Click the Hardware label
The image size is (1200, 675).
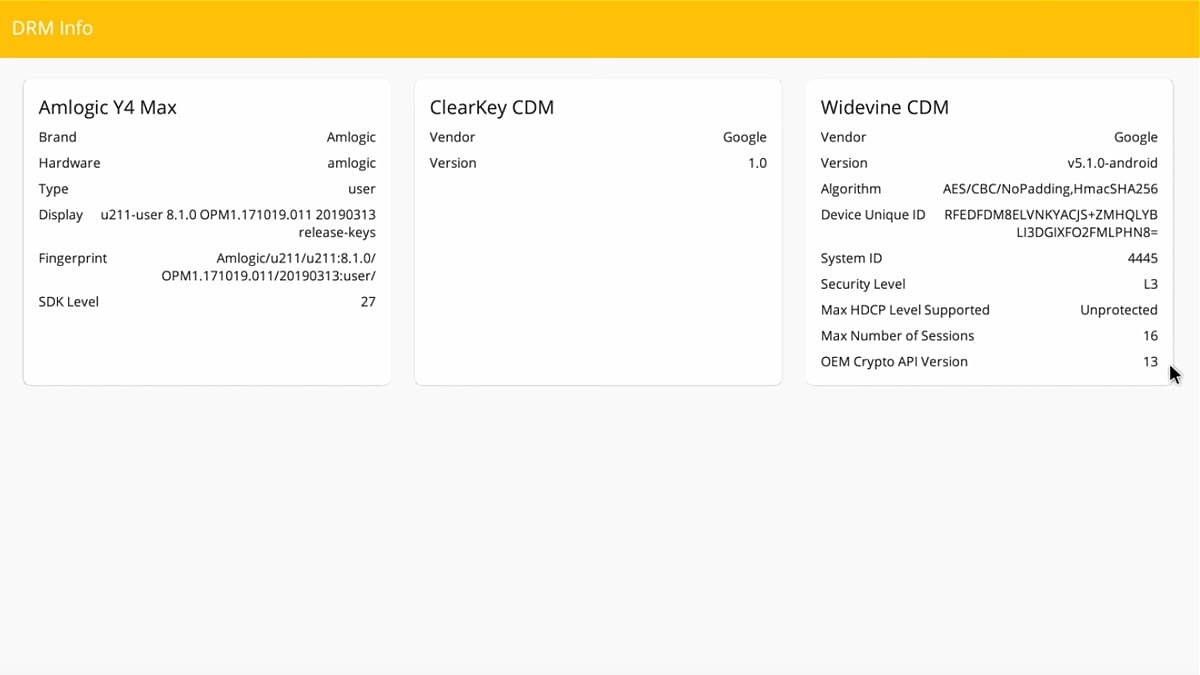(70, 163)
